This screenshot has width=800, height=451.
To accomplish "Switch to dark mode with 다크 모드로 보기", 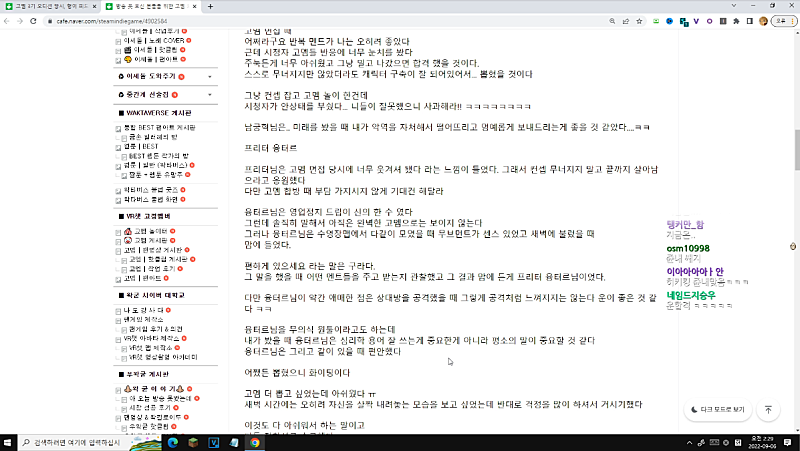I will (717, 409).
